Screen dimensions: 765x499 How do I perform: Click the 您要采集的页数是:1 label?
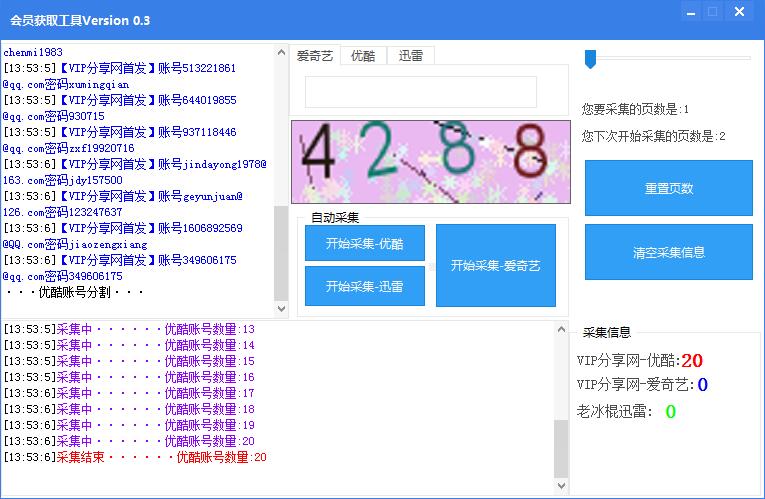point(635,109)
